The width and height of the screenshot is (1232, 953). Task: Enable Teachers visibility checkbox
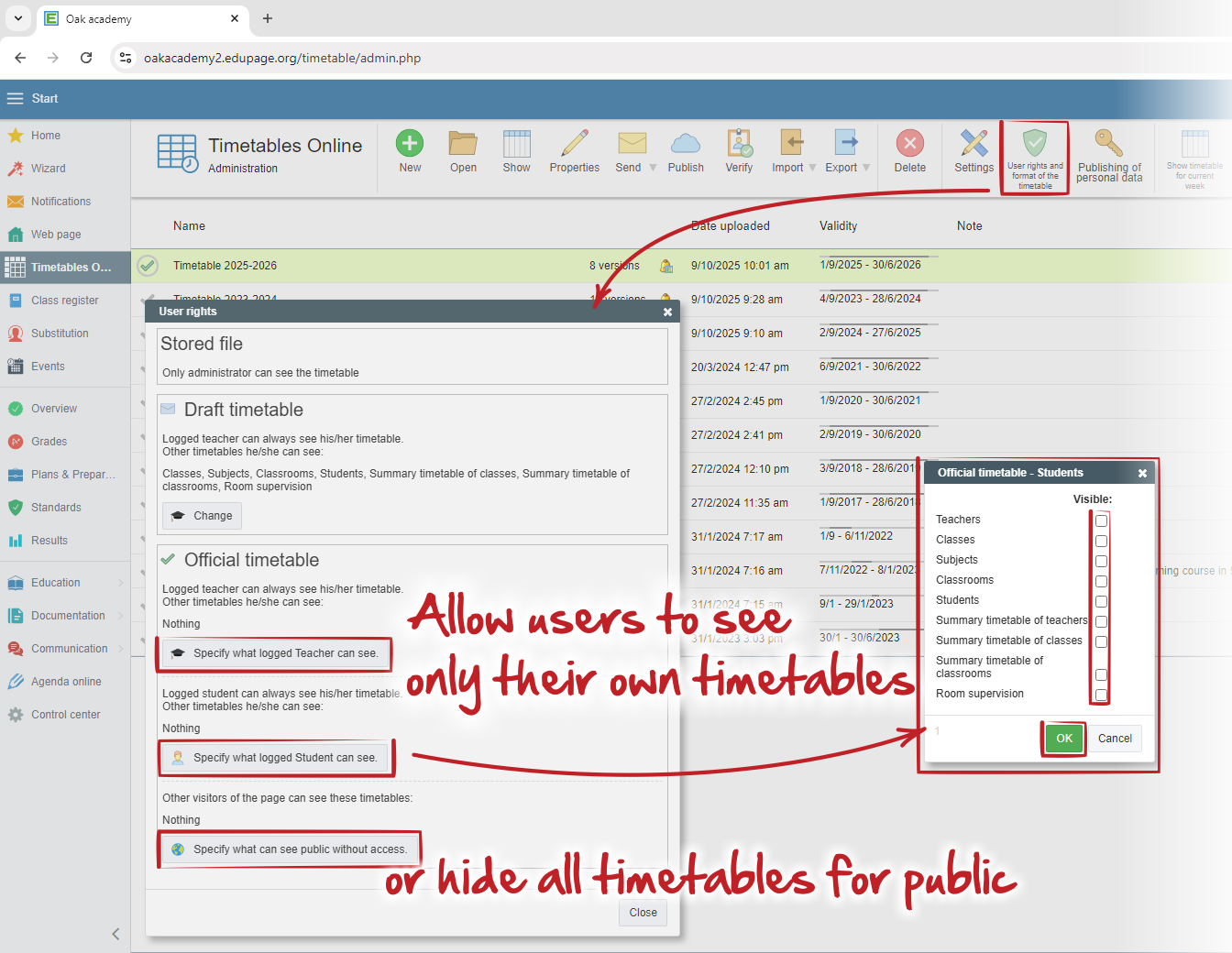(x=1101, y=520)
